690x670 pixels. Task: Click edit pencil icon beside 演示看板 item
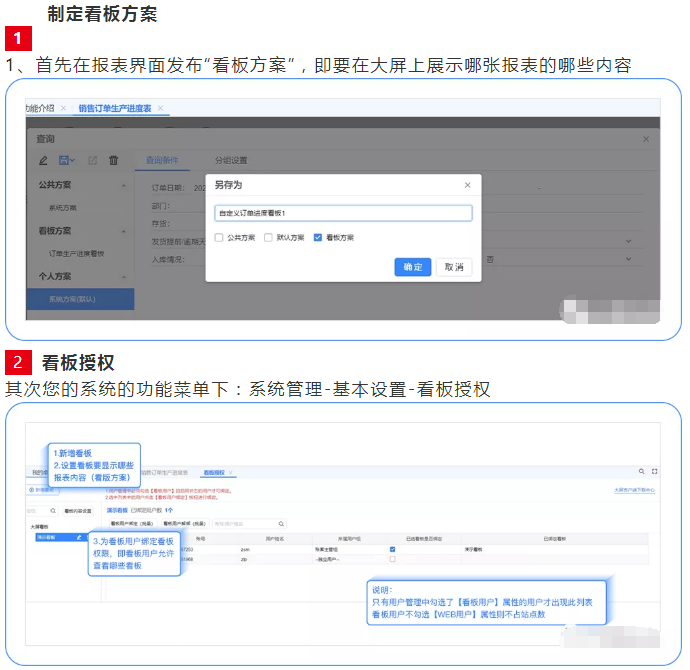click(80, 537)
